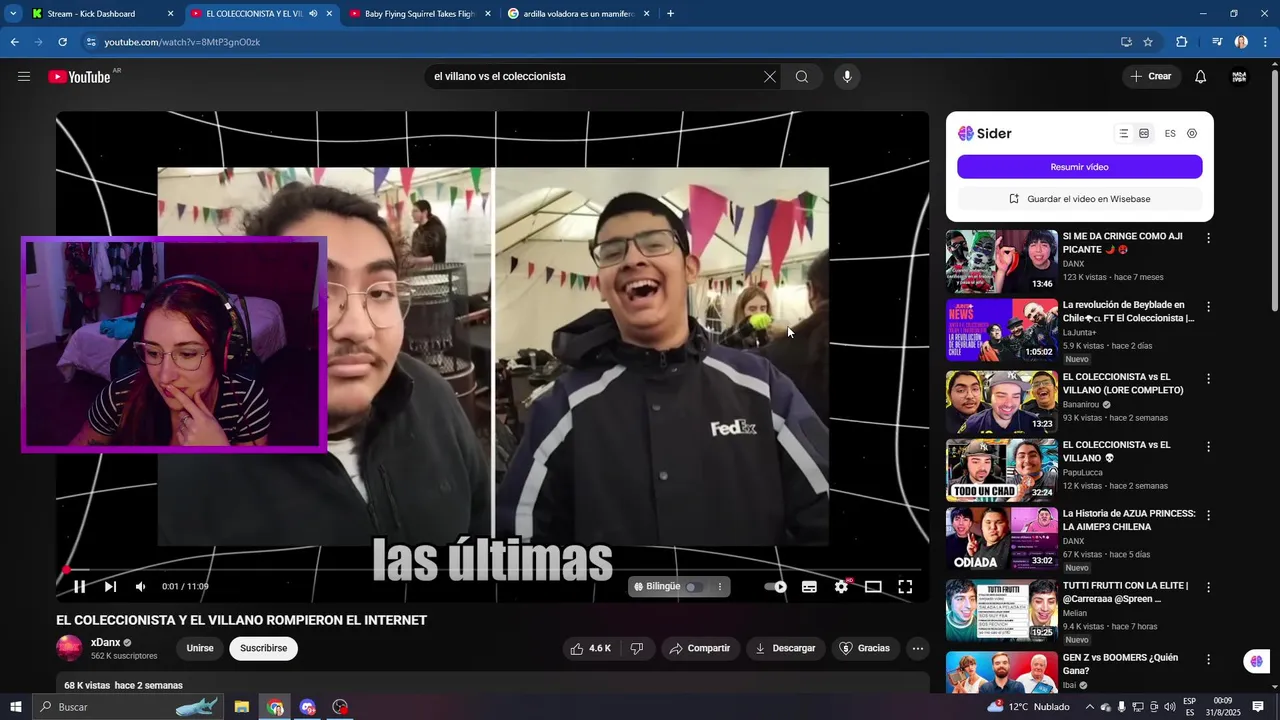Share the video with Compartir

[x=700, y=648]
